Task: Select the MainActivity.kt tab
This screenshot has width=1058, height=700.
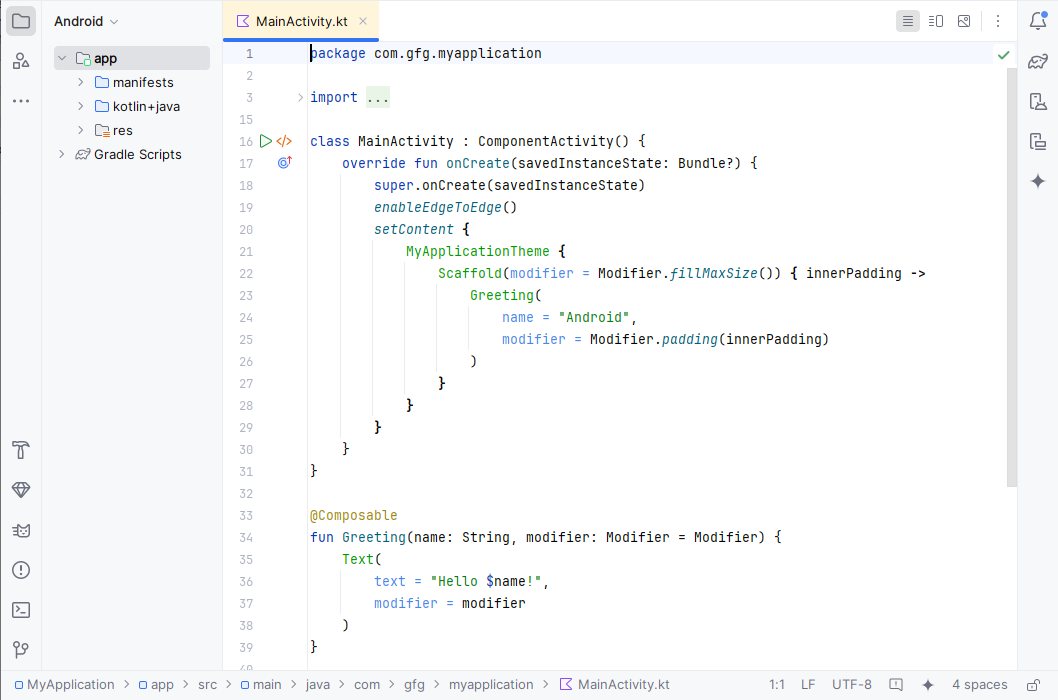Action: [x=300, y=20]
